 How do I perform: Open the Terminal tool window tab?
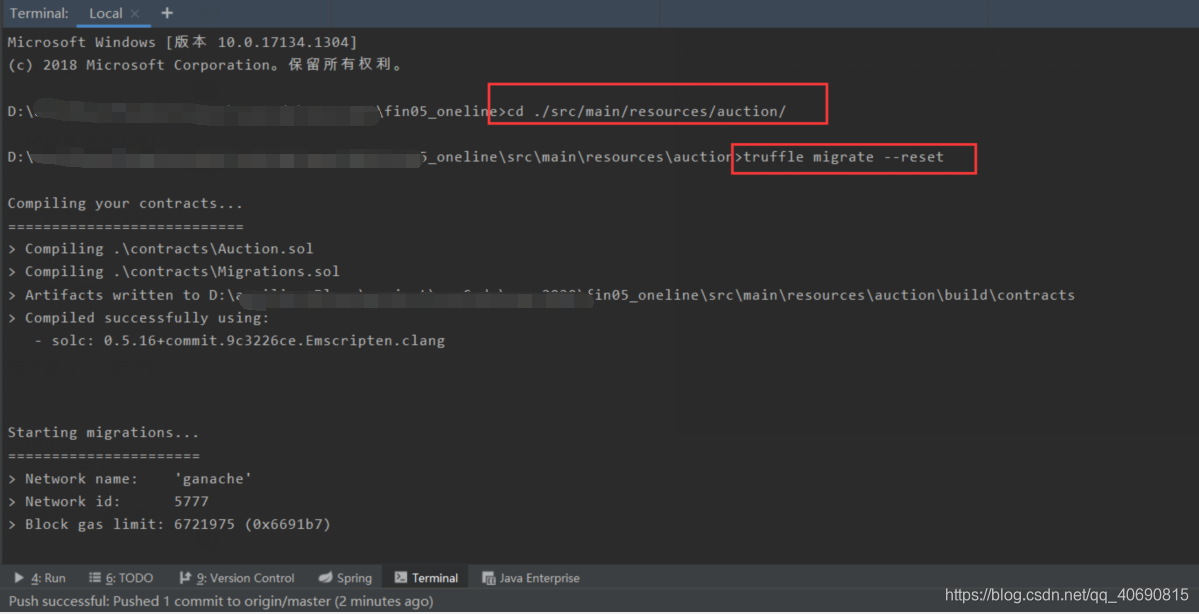click(x=426, y=578)
